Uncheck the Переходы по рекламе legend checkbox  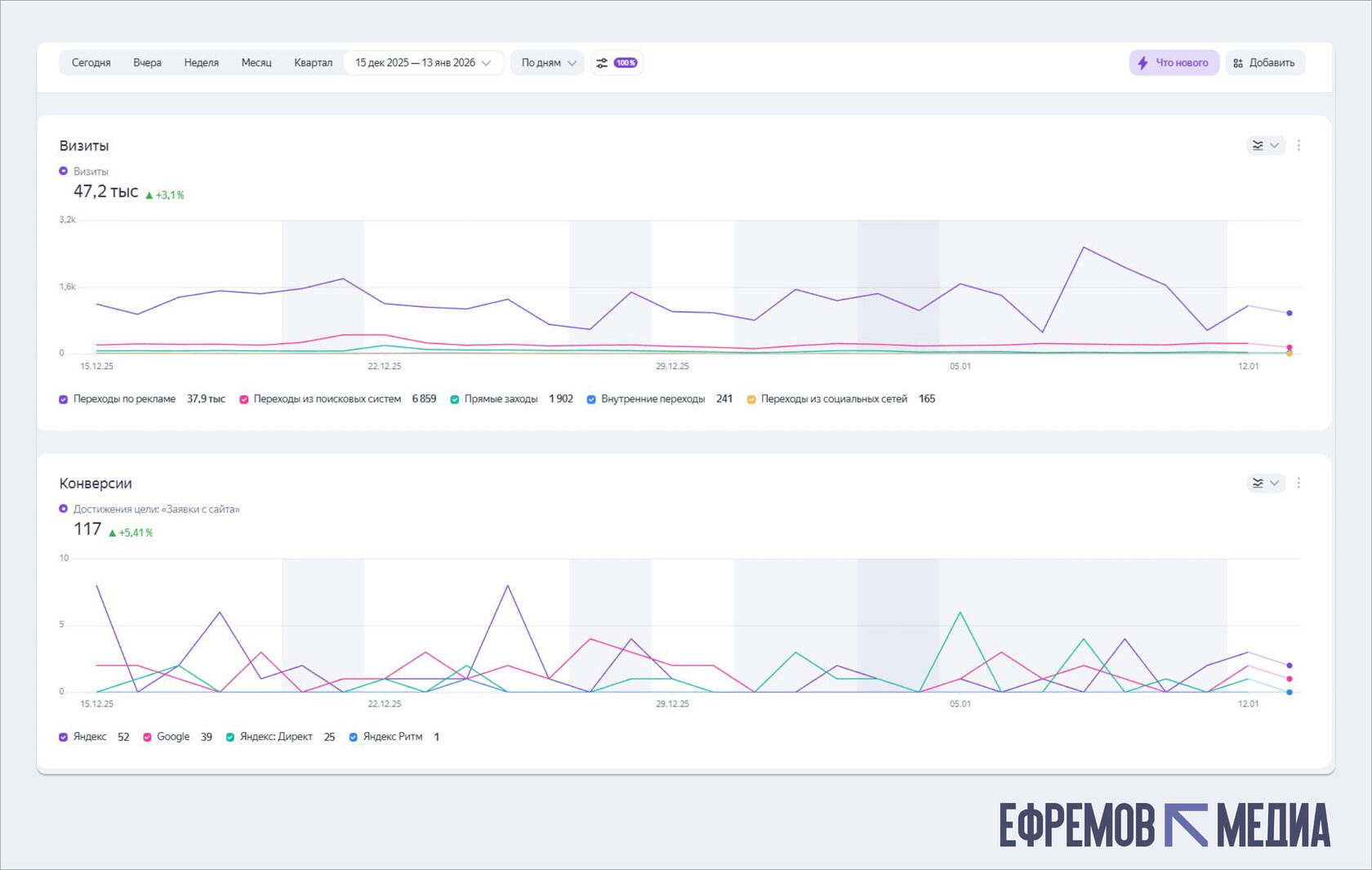tap(63, 399)
